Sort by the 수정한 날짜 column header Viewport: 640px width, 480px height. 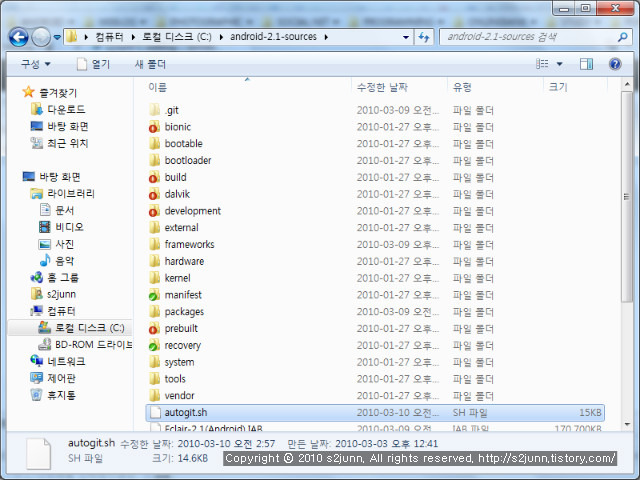point(382,87)
